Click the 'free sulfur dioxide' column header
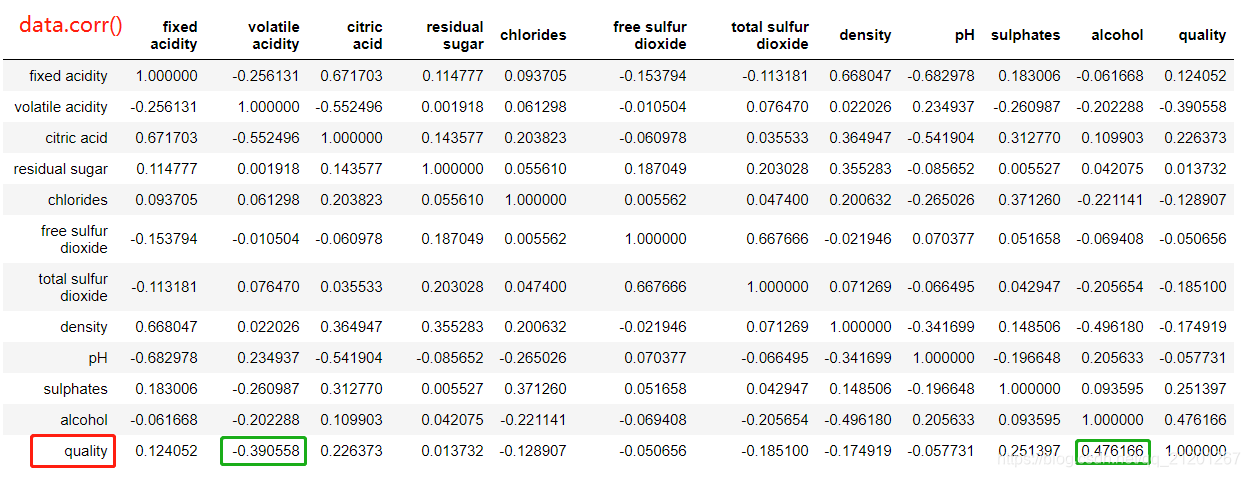Image resolution: width=1250 pixels, height=477 pixels. 650,35
